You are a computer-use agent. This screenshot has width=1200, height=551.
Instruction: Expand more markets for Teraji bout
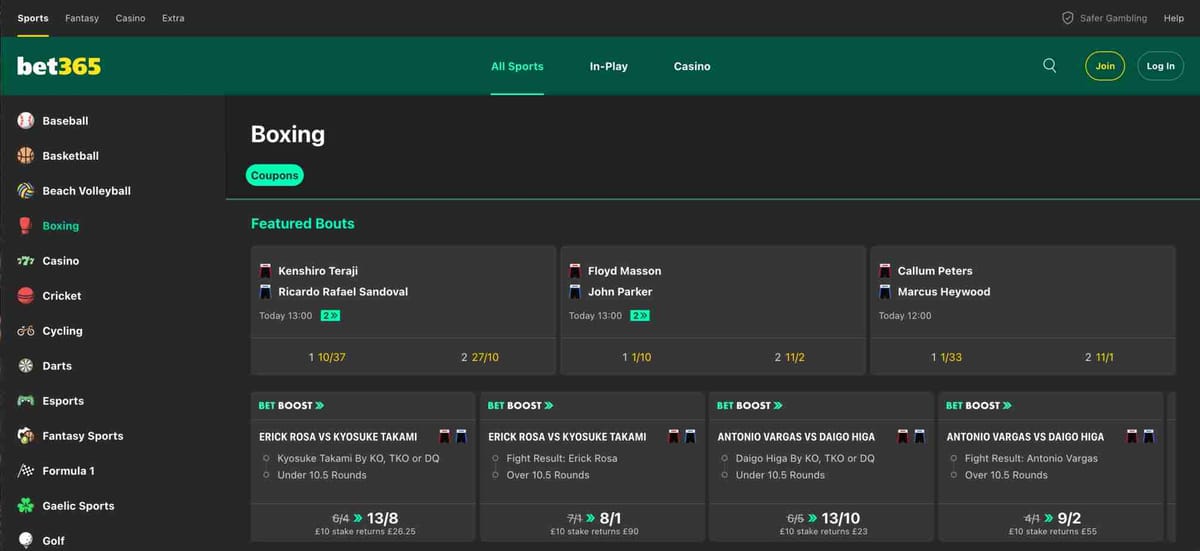tap(330, 316)
